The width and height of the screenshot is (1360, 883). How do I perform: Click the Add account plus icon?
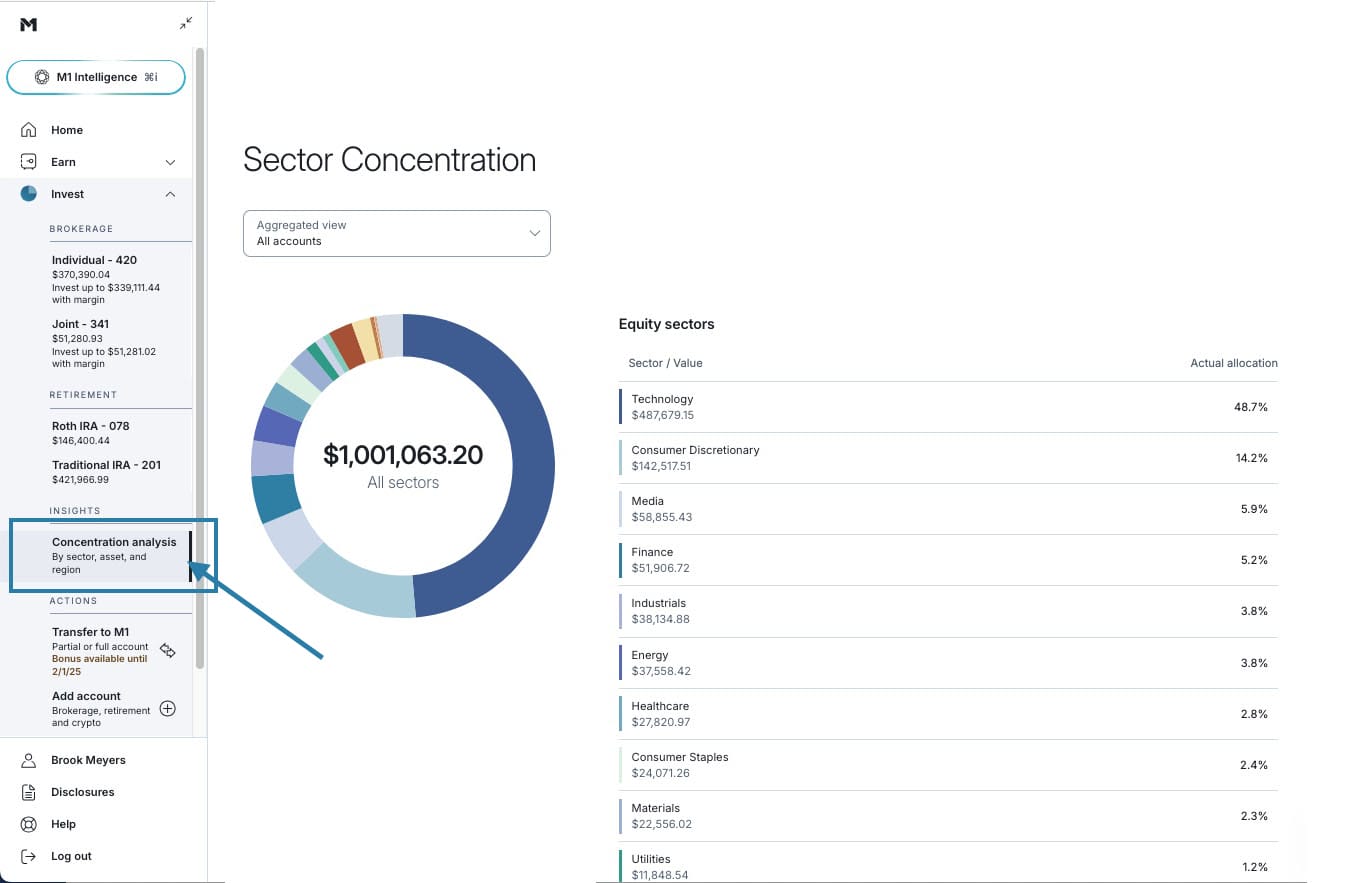pos(168,708)
